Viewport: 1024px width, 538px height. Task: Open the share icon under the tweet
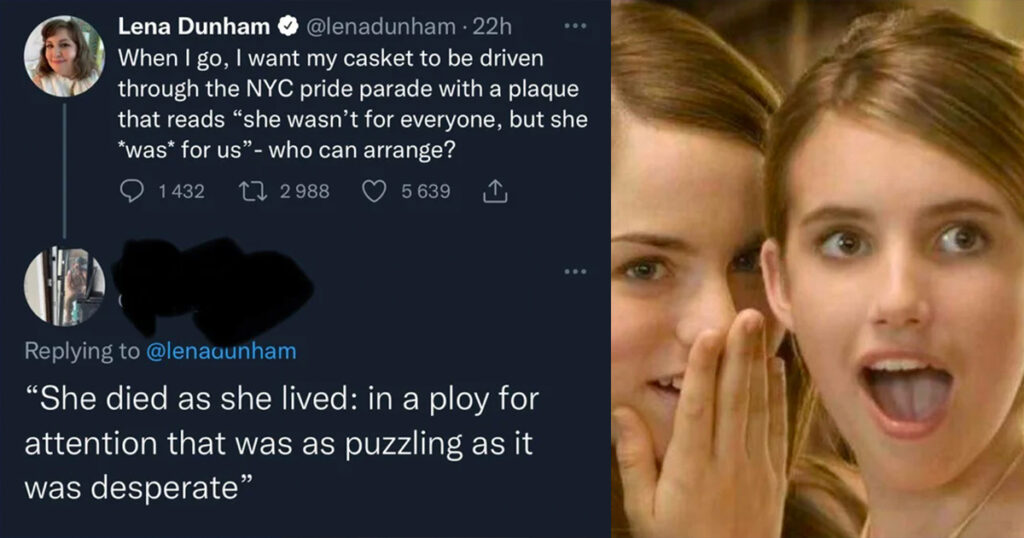(x=495, y=191)
